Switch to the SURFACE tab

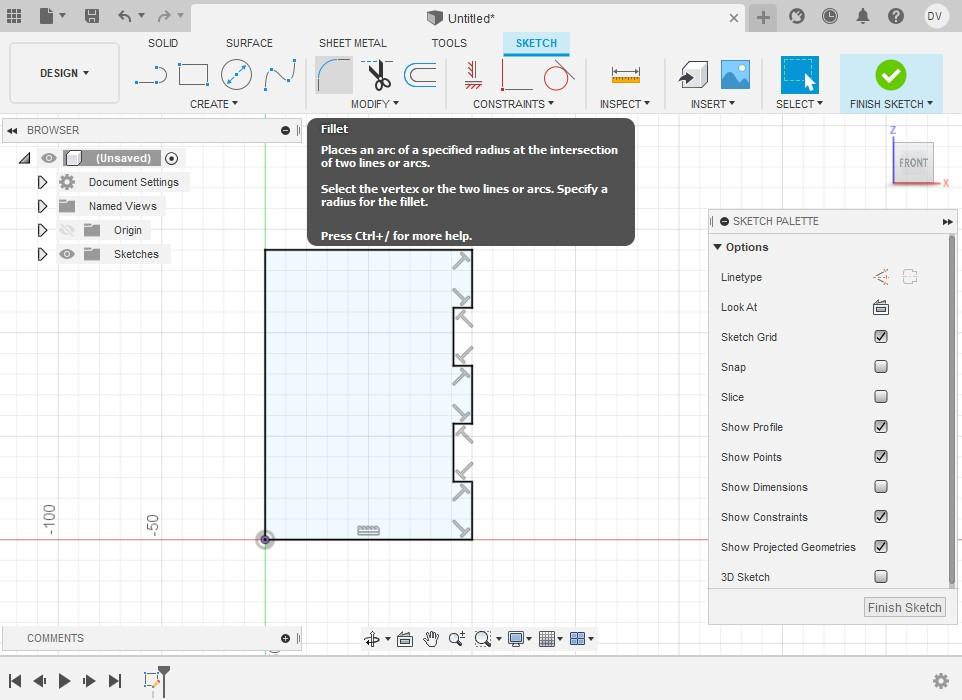coord(249,43)
